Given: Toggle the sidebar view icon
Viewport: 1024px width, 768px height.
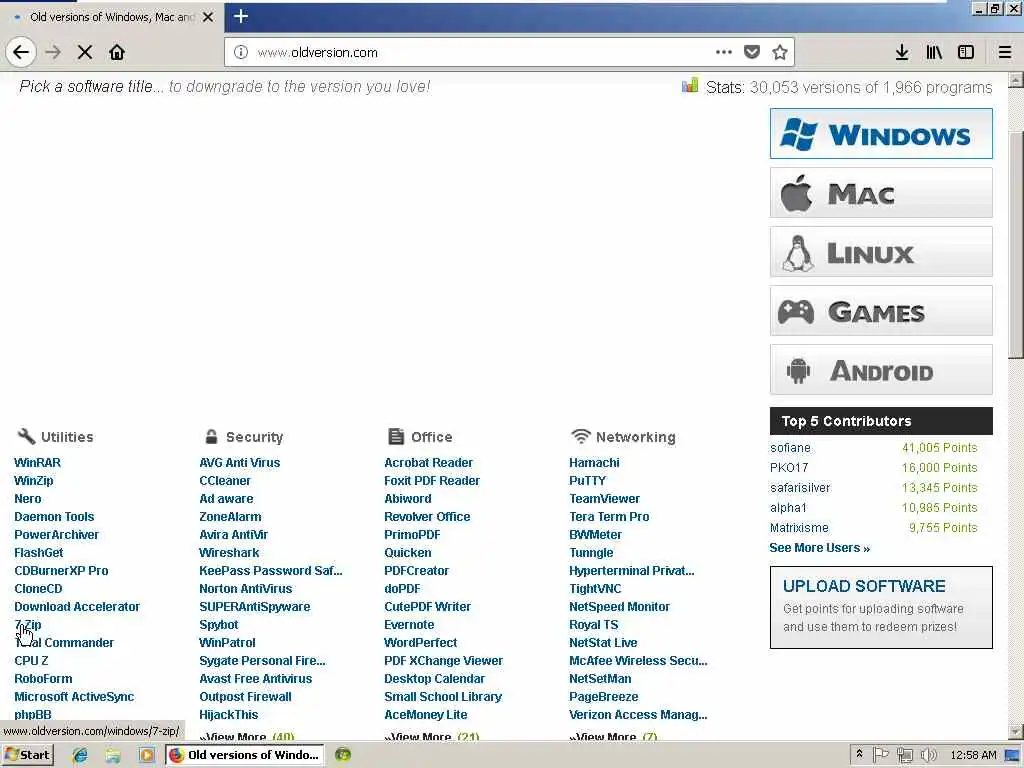Looking at the screenshot, I should pos(966,52).
